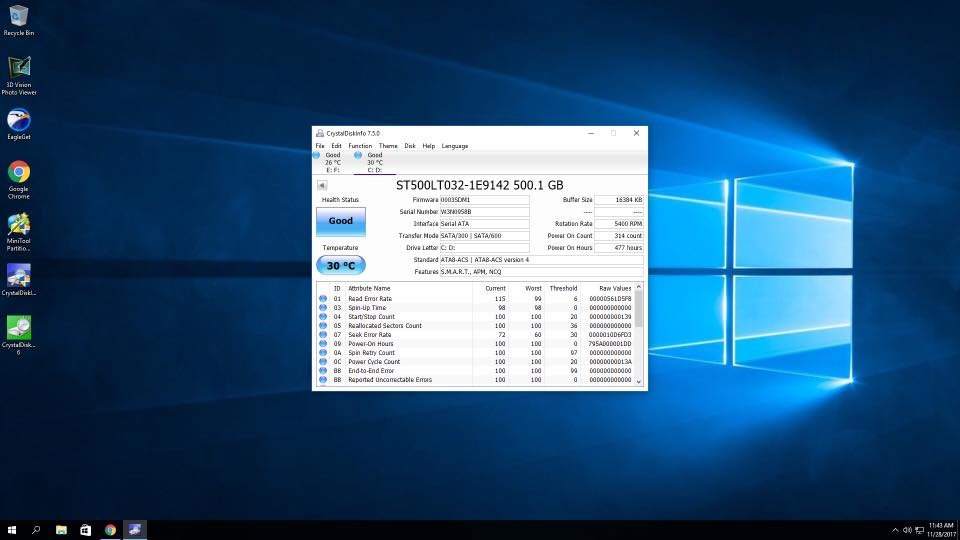
Task: Click status circle for Spin-Up Time
Action: click(323, 308)
